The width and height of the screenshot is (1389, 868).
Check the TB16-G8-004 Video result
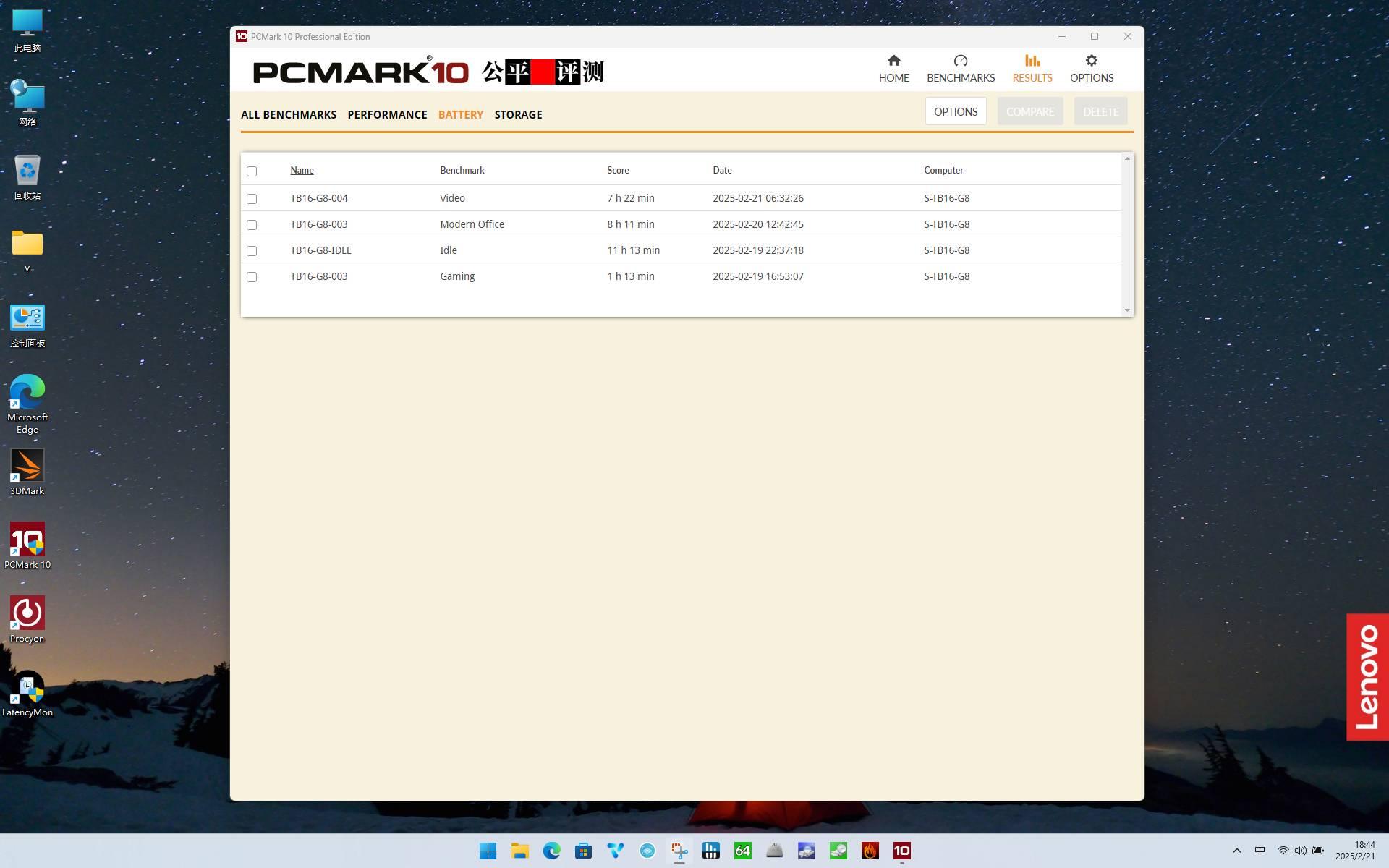click(252, 199)
